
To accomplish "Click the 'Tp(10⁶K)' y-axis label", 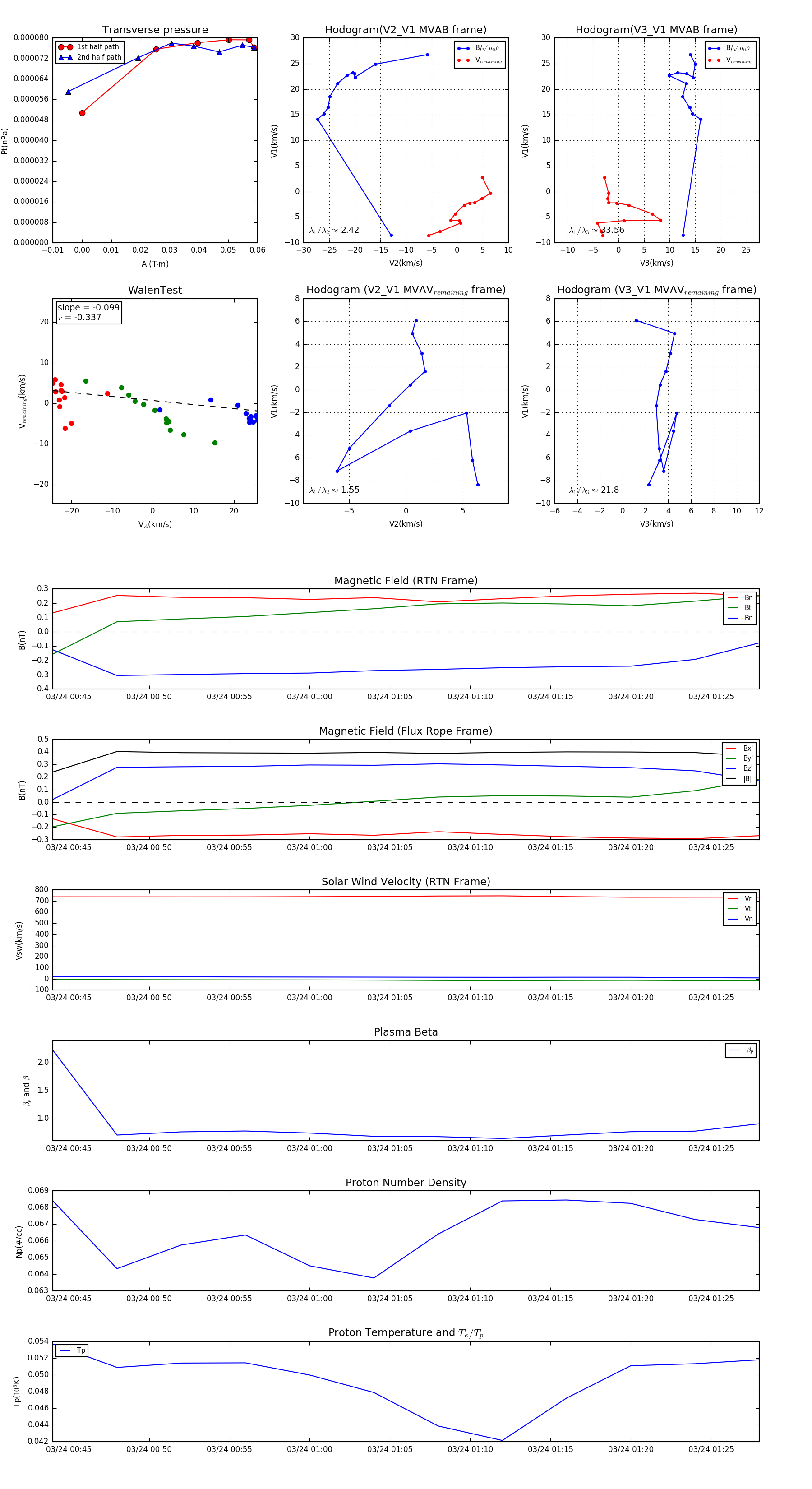I will 17,1392.
